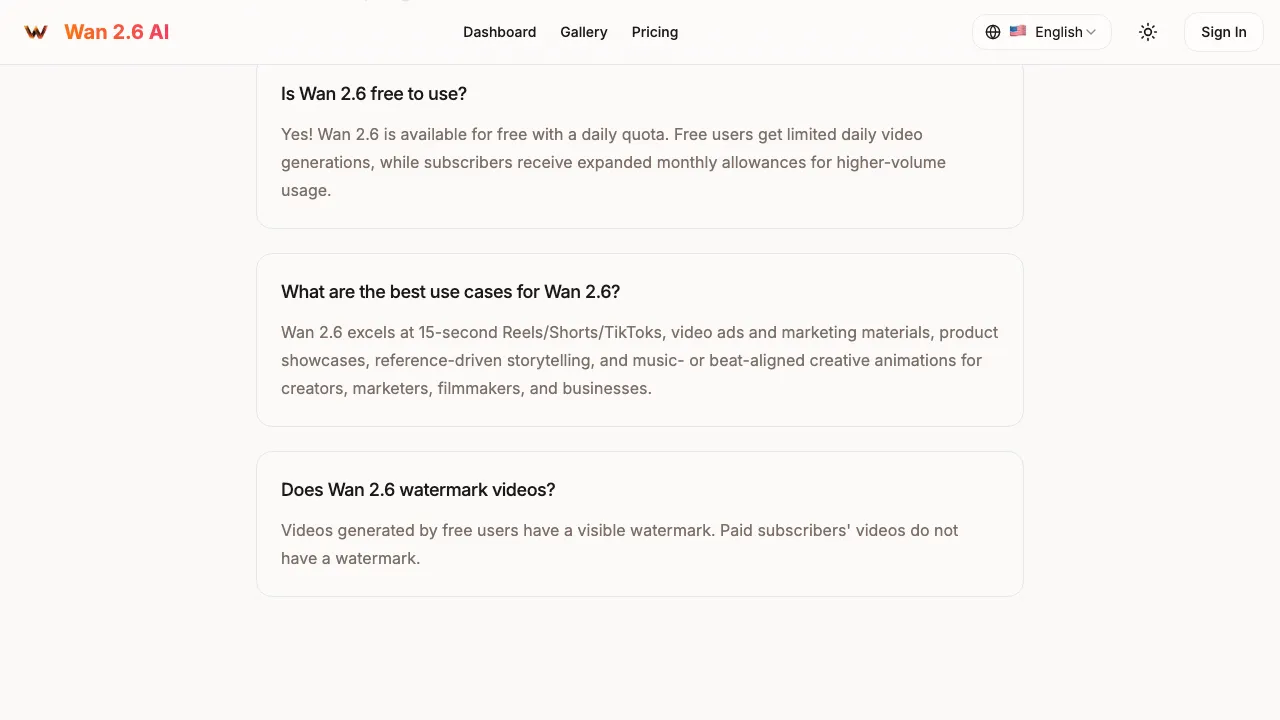Select the free daily quota answer text
This screenshot has width=1280, height=720.
point(613,162)
